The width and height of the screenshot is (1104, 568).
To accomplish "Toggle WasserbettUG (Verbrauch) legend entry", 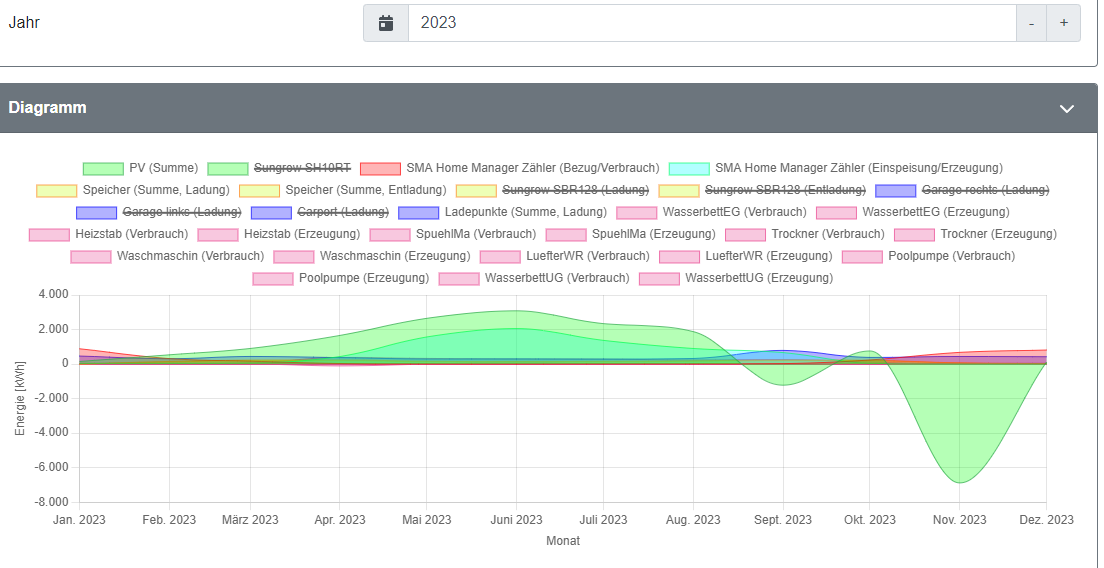I will (x=557, y=278).
